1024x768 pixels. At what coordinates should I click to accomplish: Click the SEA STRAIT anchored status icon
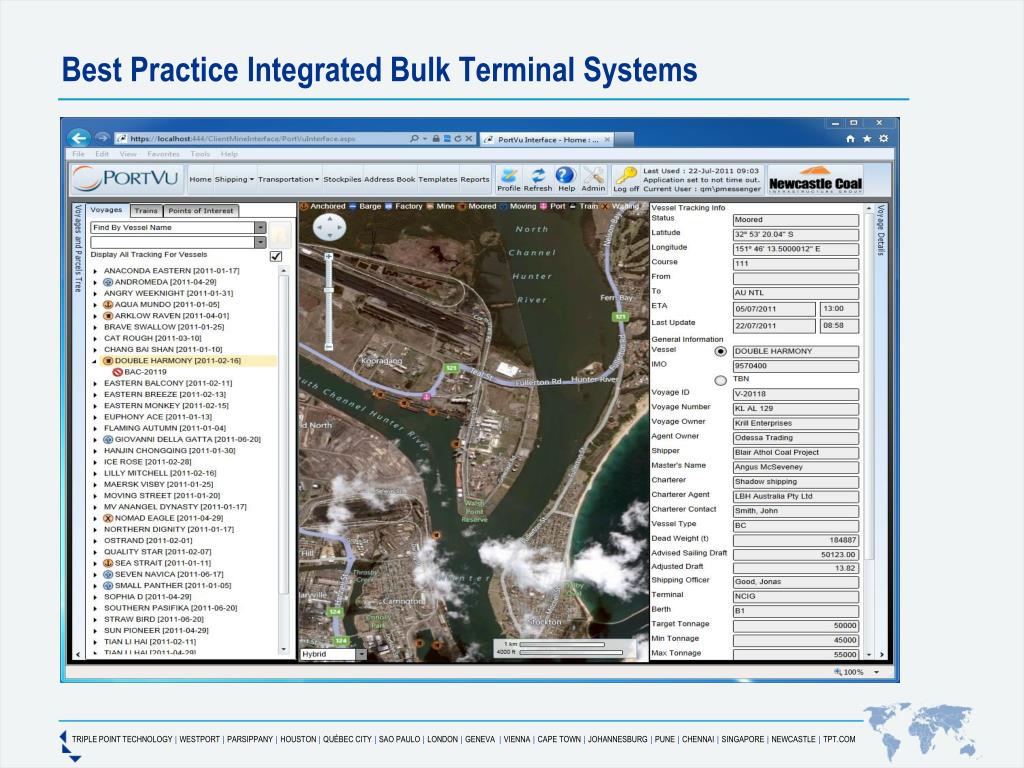[x=108, y=563]
